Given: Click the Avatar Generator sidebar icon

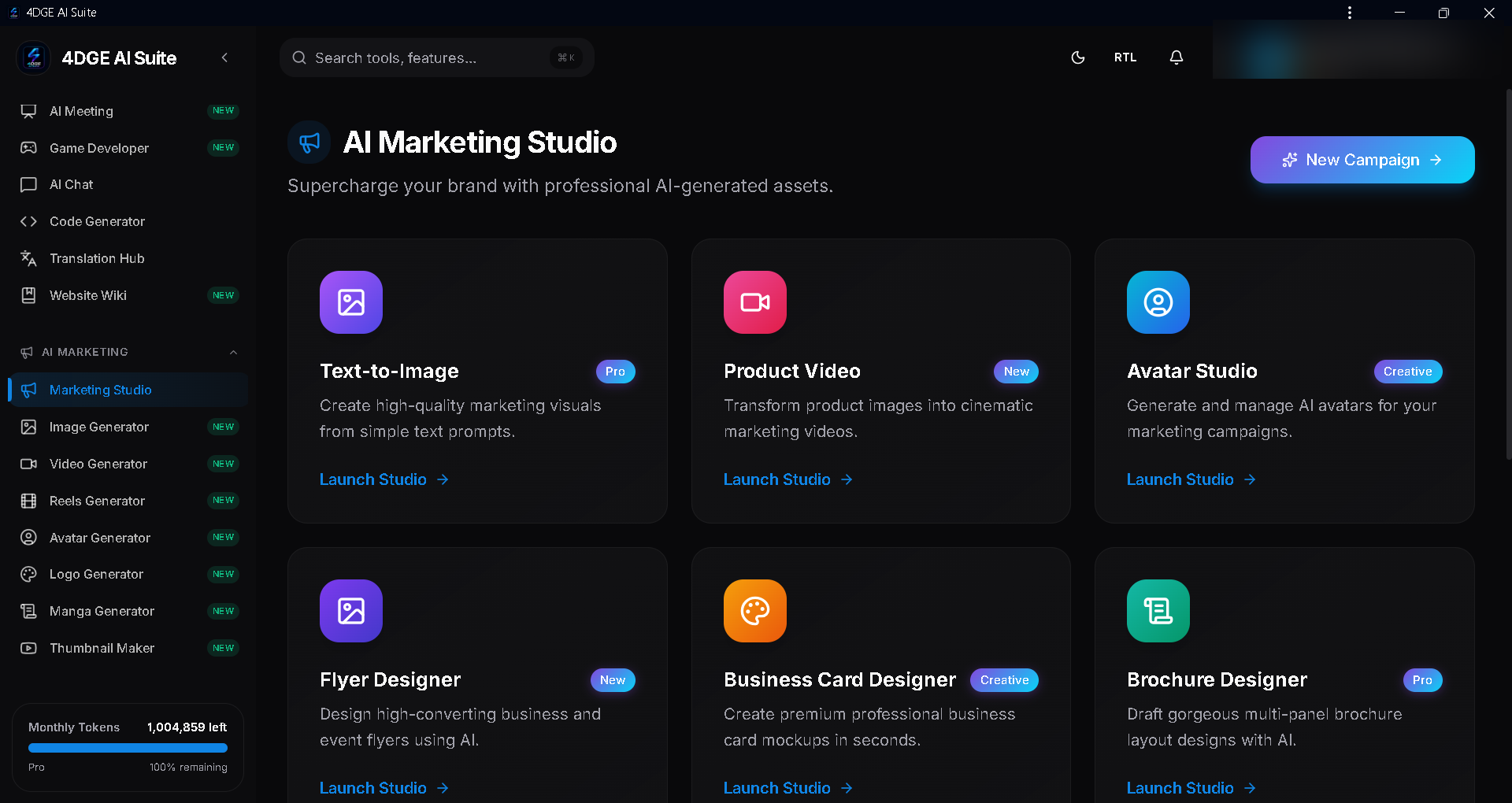Looking at the screenshot, I should pos(28,538).
